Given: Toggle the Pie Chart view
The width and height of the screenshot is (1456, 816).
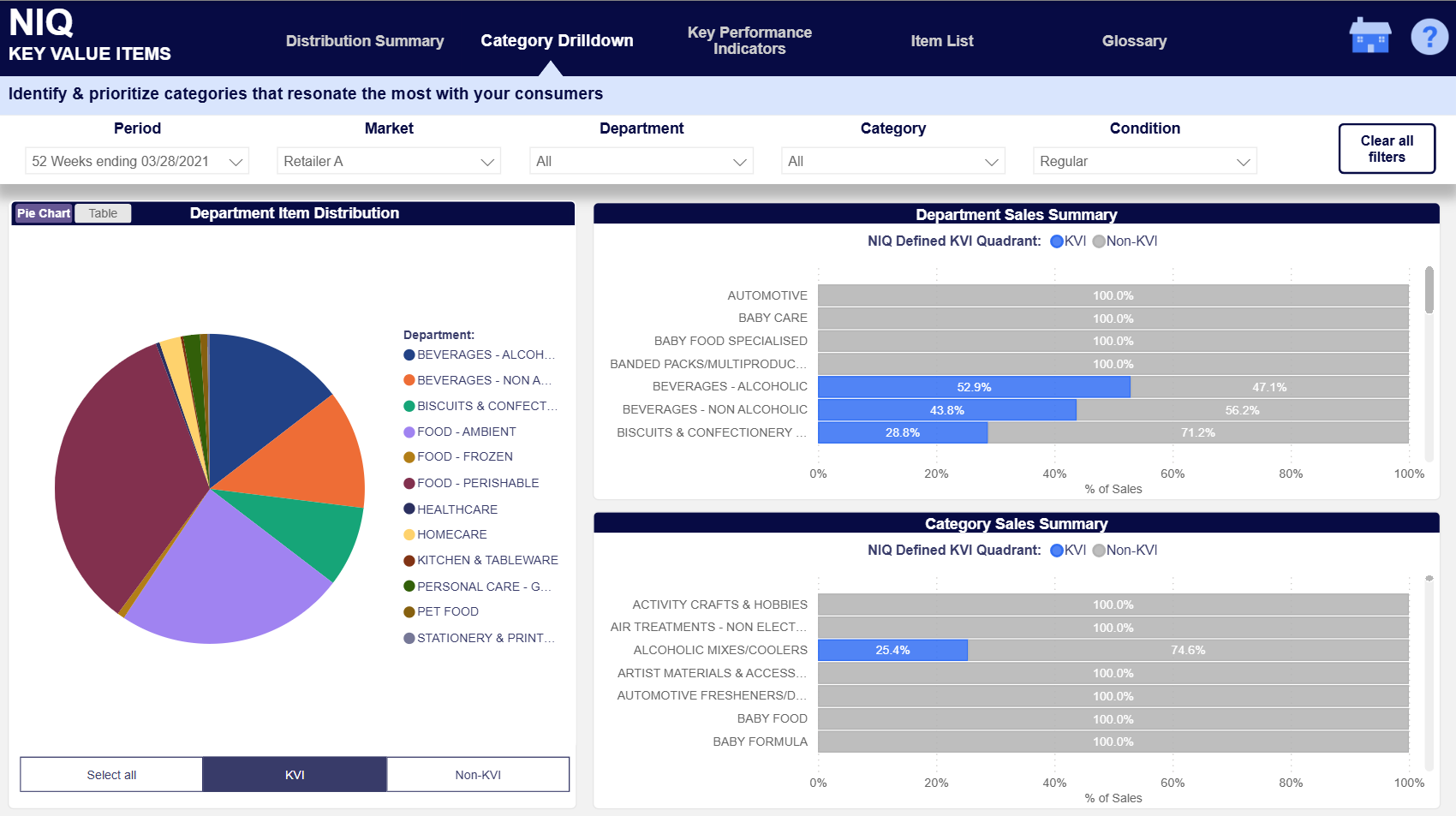Looking at the screenshot, I should [x=44, y=213].
